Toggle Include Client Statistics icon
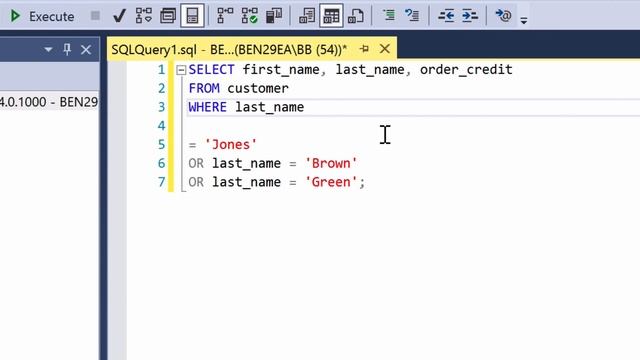This screenshot has height=360, width=640. pyautogui.click(x=274, y=16)
